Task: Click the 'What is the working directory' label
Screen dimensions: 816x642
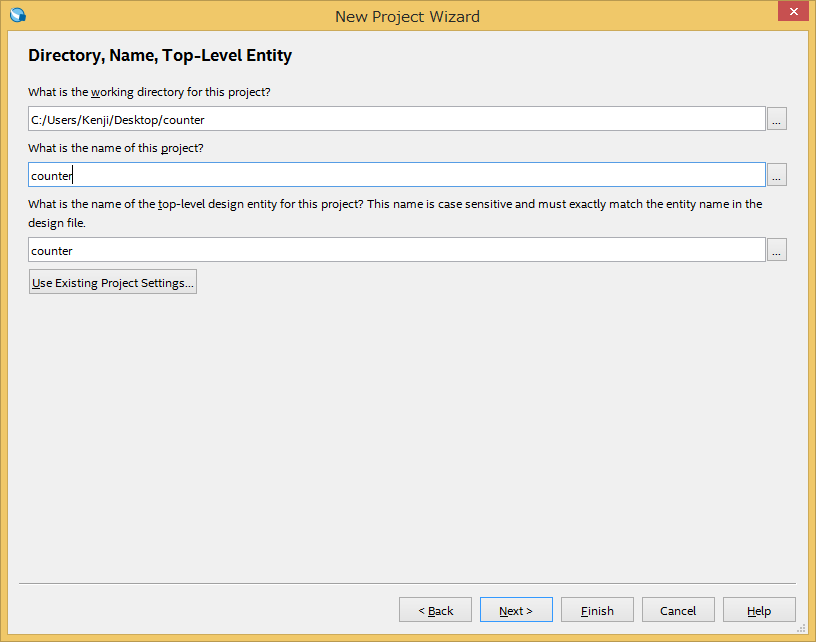Action: 149,92
